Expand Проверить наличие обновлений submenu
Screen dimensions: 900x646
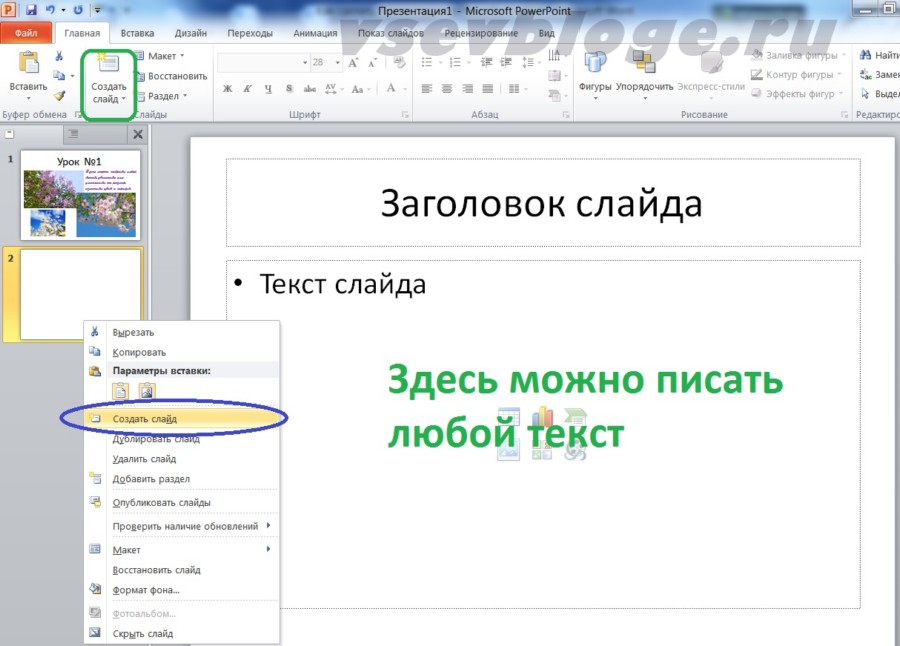click(x=181, y=526)
